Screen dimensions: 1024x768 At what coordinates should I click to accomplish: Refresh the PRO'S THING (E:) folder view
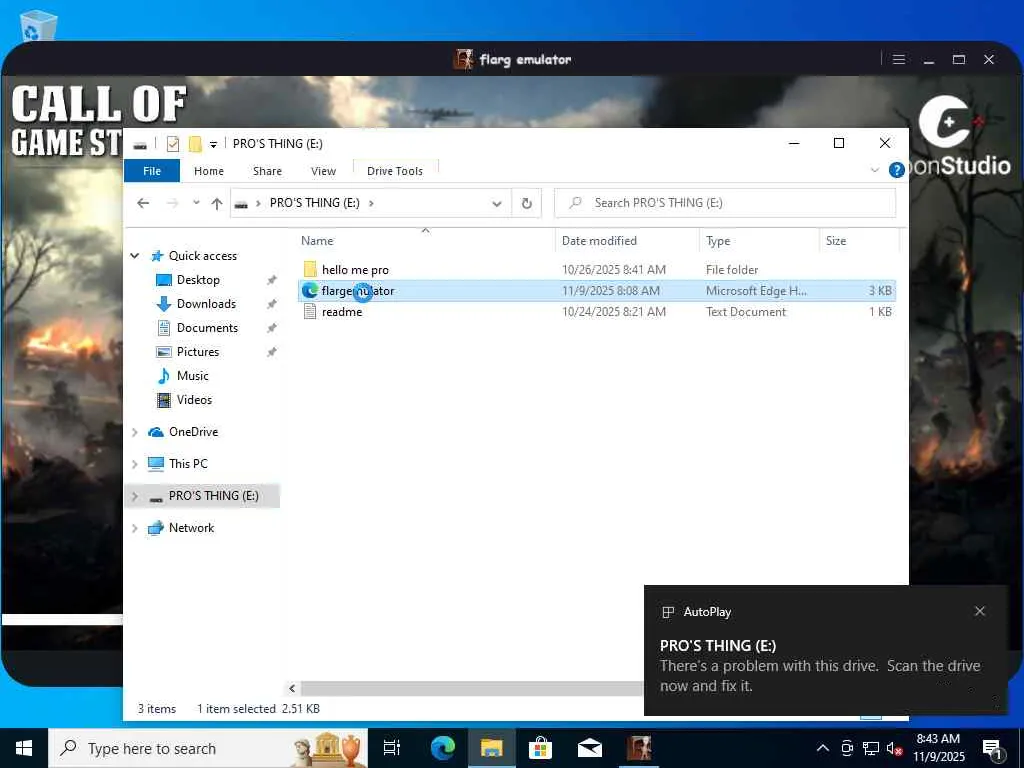[526, 203]
